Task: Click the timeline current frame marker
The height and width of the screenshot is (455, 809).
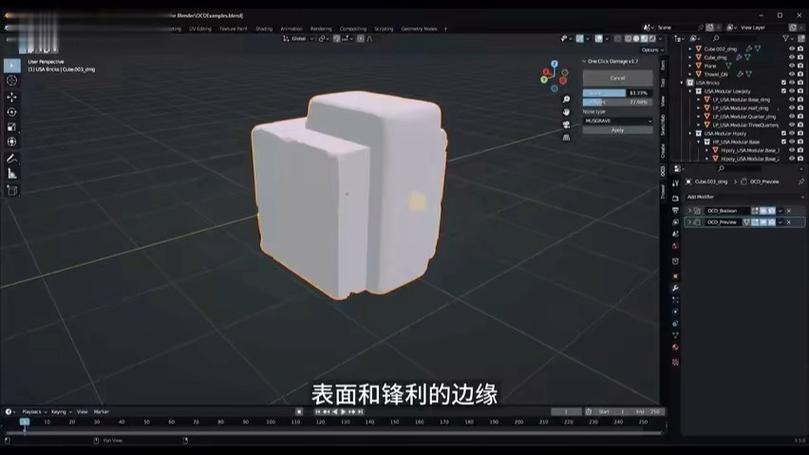Action: pos(24,422)
